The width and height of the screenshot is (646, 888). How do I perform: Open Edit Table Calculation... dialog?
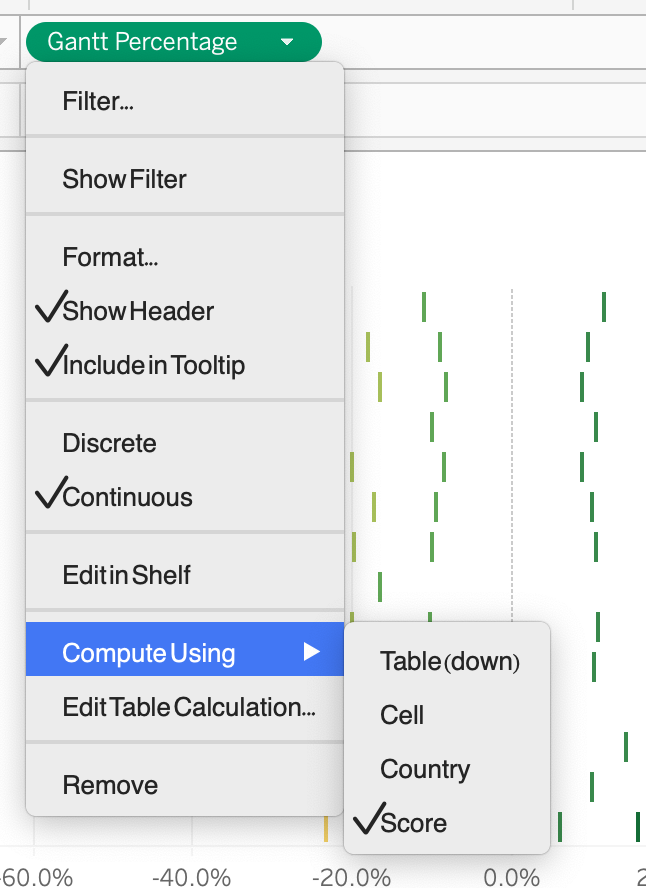(x=189, y=707)
